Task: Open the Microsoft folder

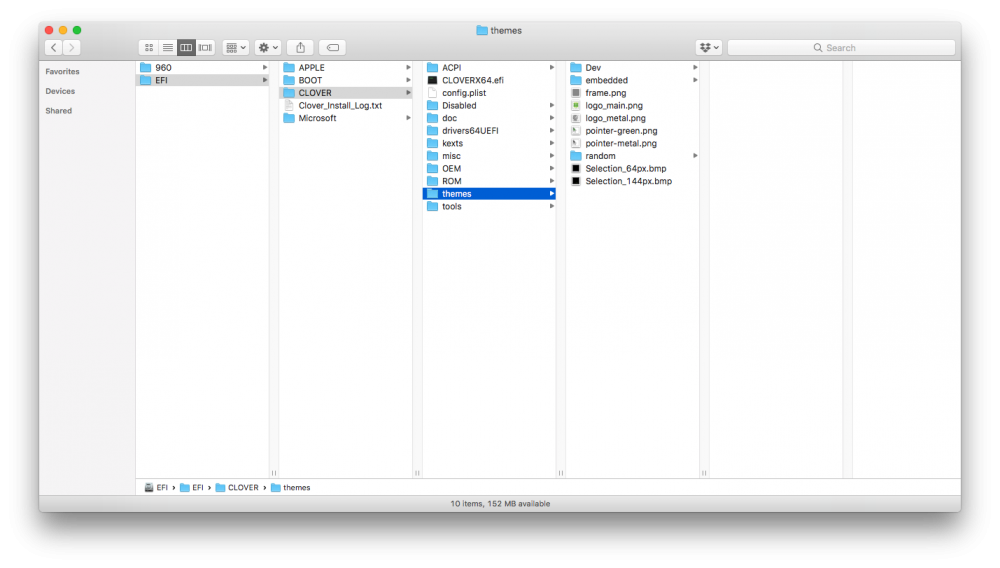Action: click(x=346, y=118)
